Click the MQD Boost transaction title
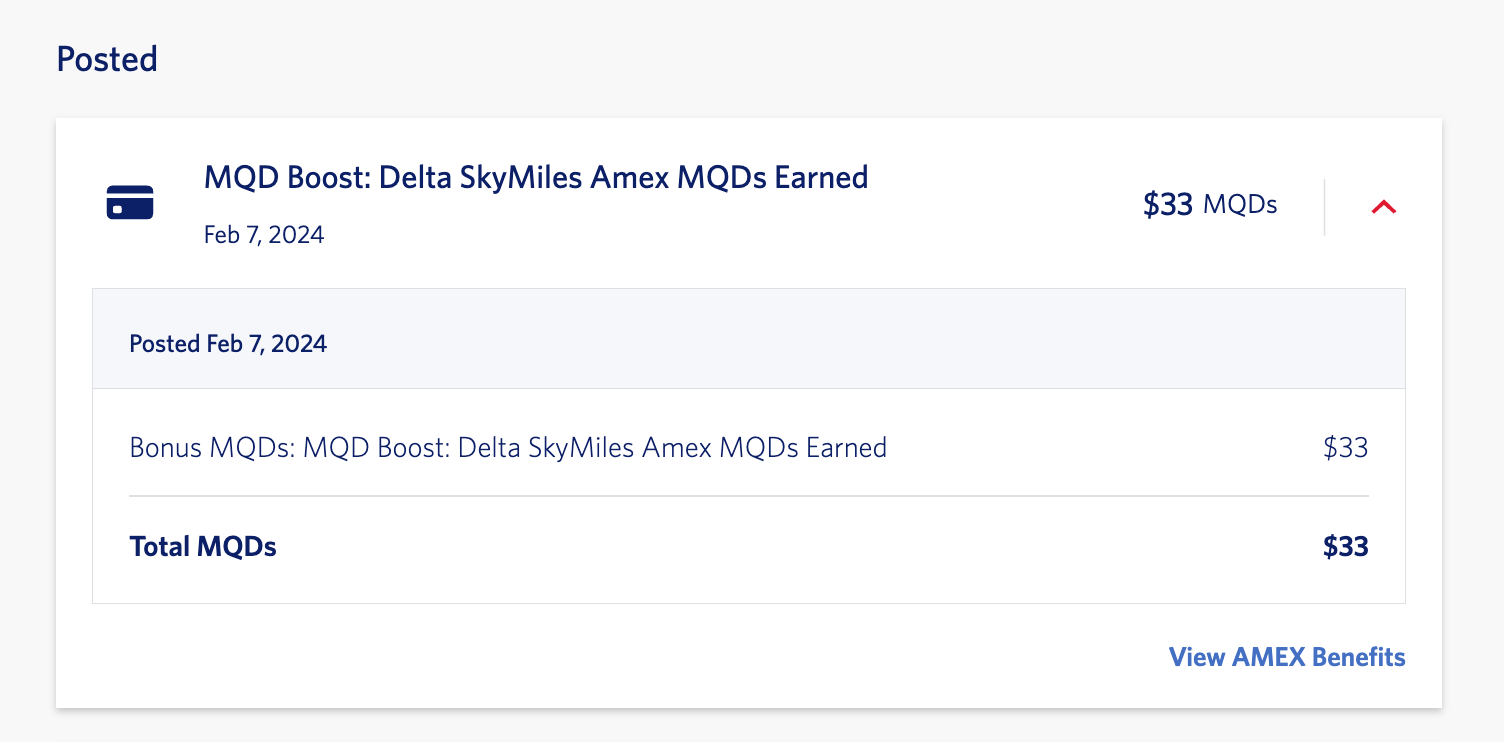 pyautogui.click(x=536, y=177)
